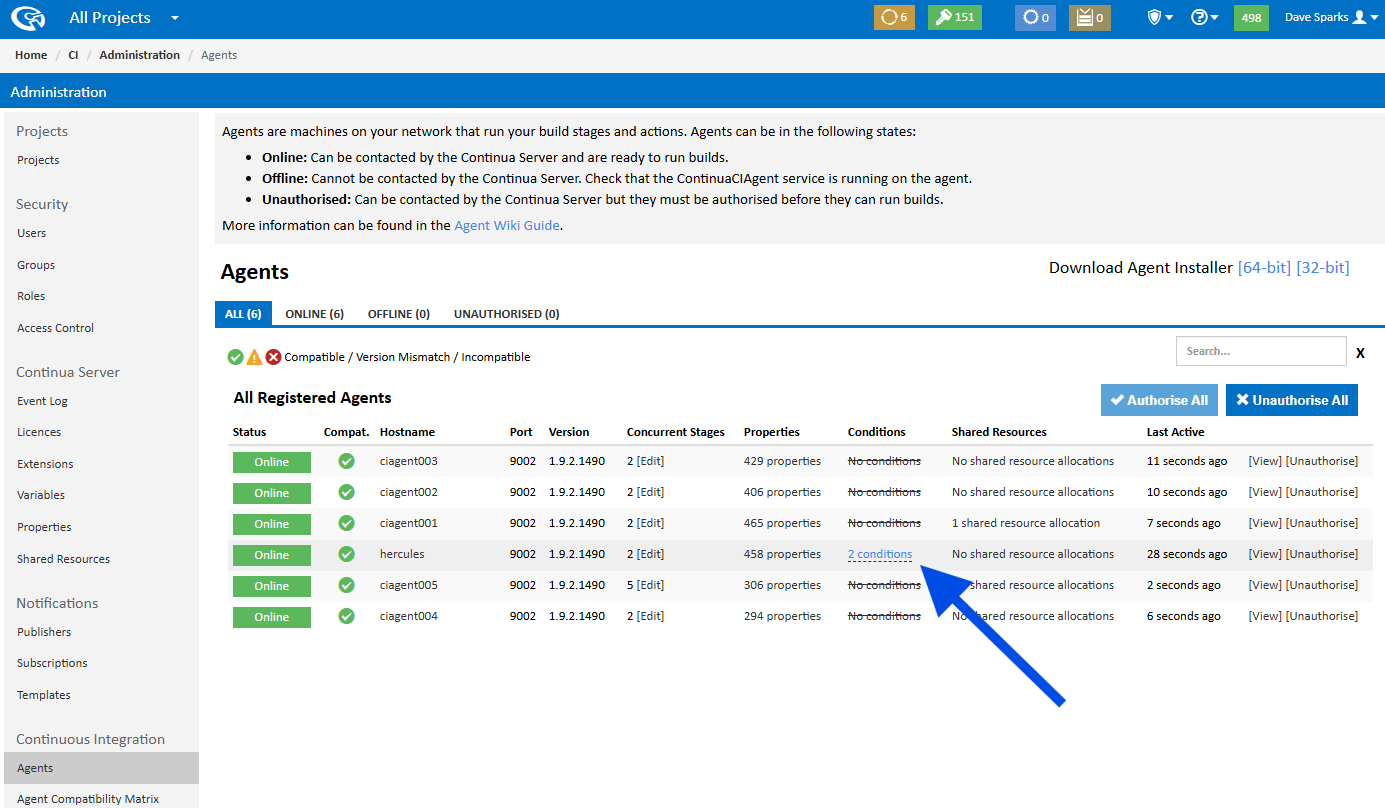Open Licences in the sidebar

(39, 432)
